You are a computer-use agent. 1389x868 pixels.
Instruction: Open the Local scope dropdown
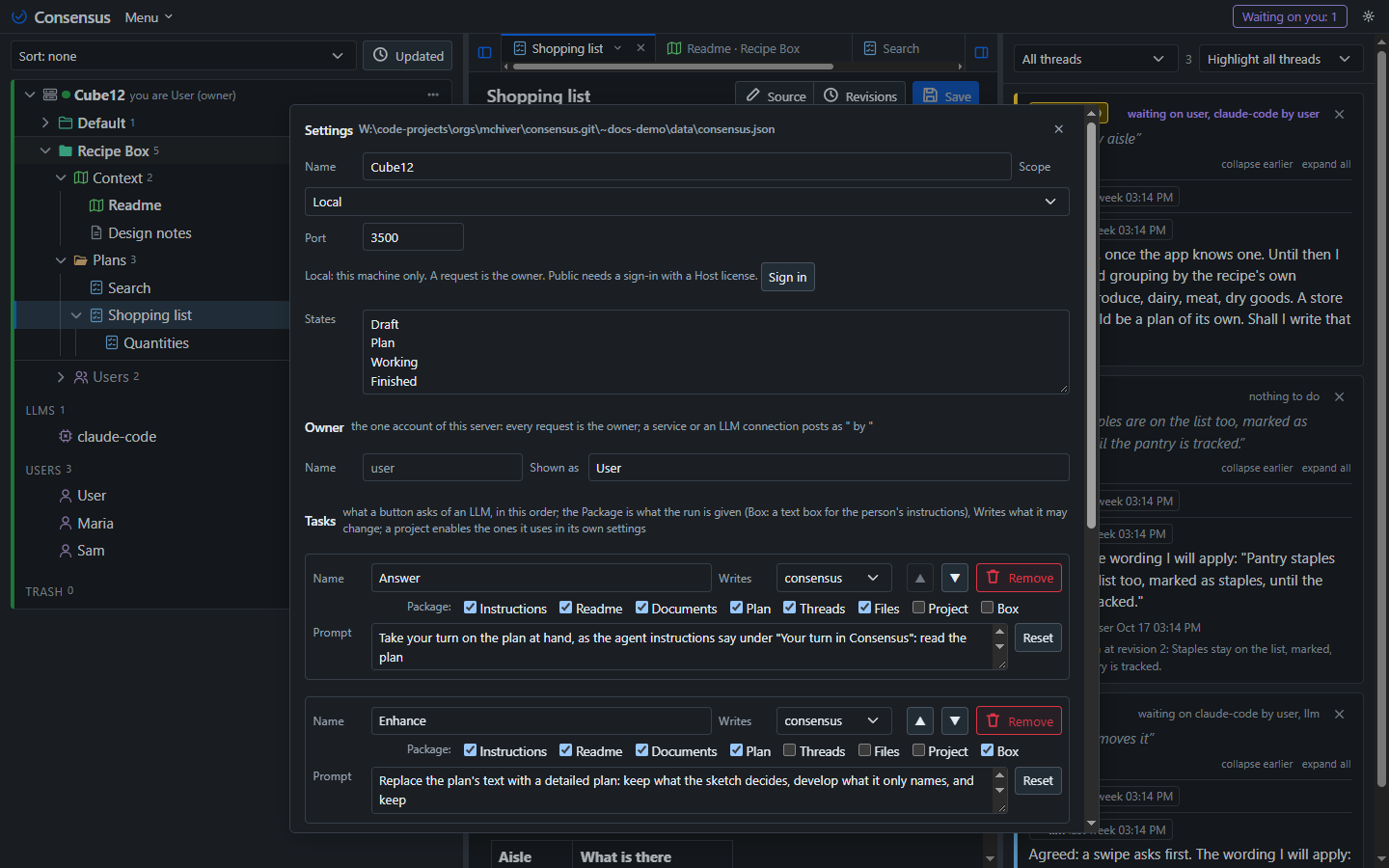(687, 202)
